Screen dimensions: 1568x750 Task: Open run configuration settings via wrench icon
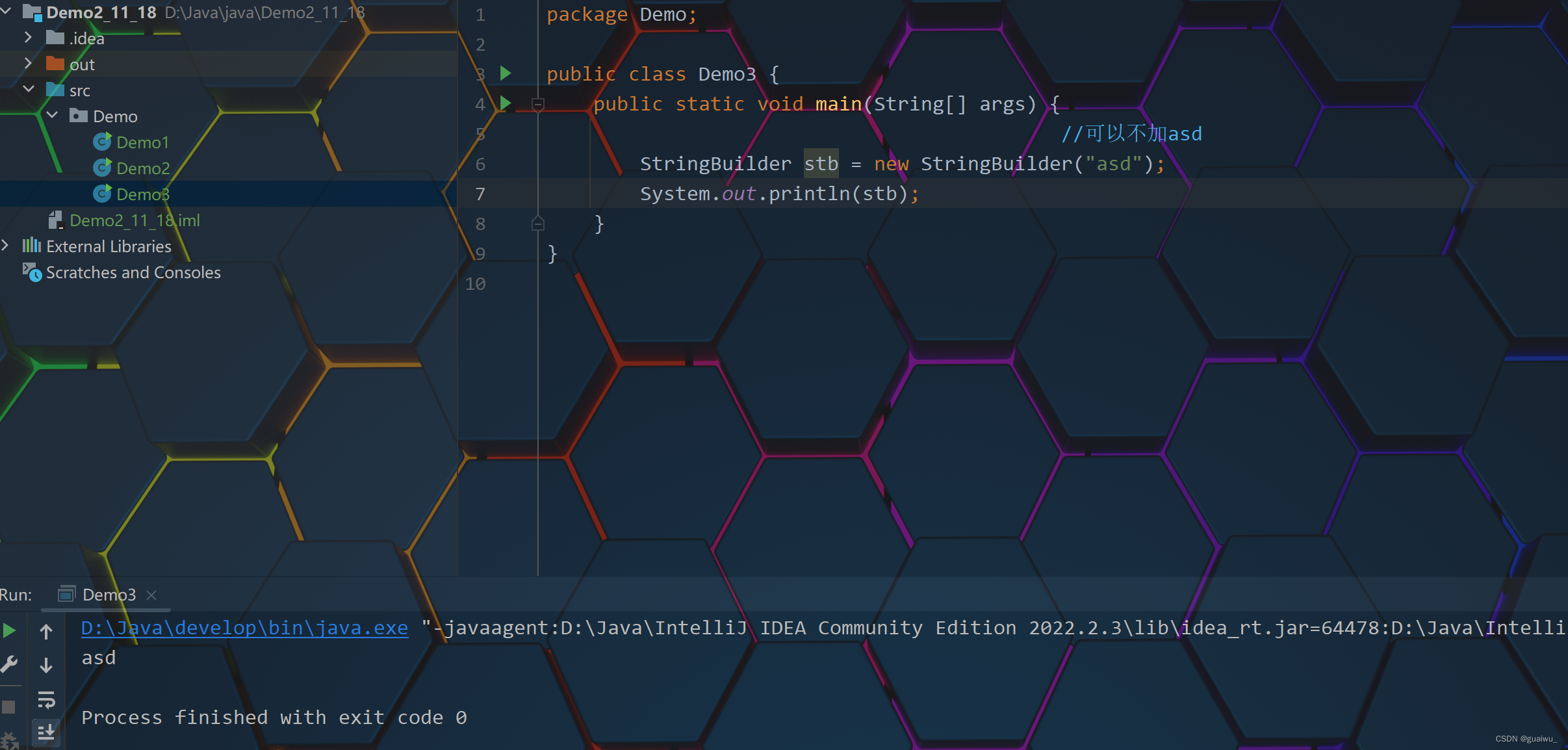9,663
